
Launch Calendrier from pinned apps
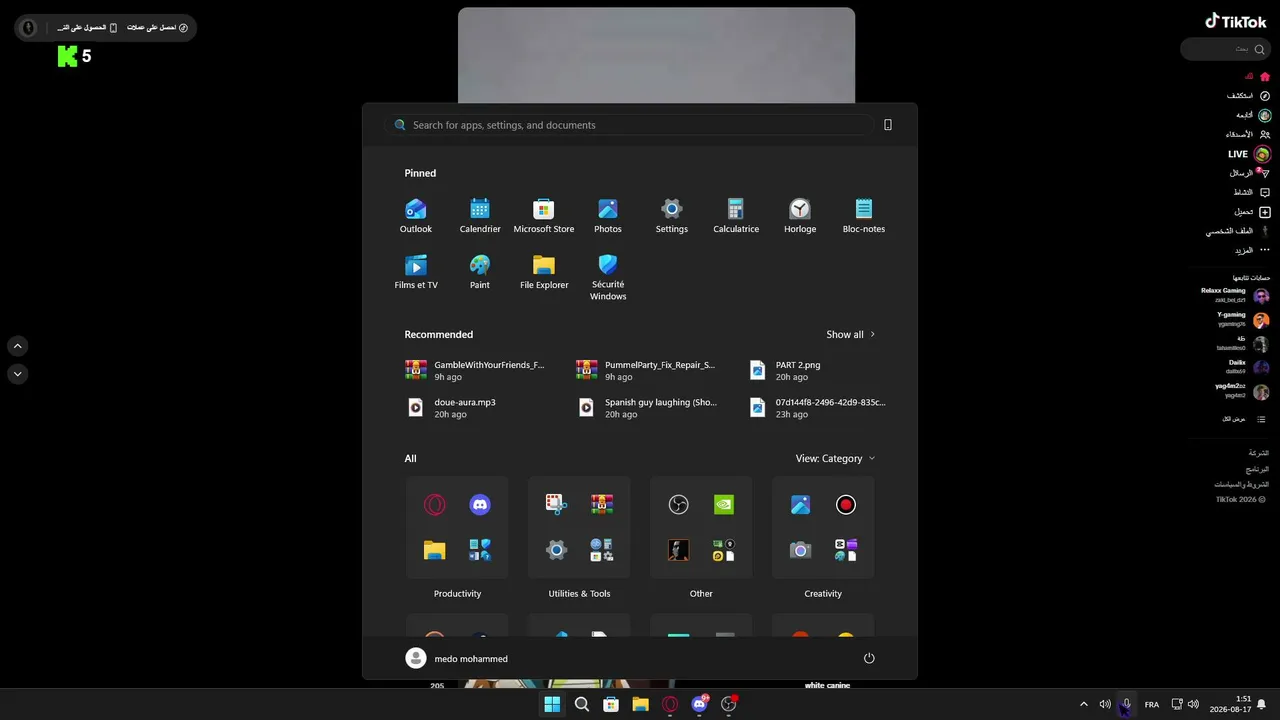[480, 216]
